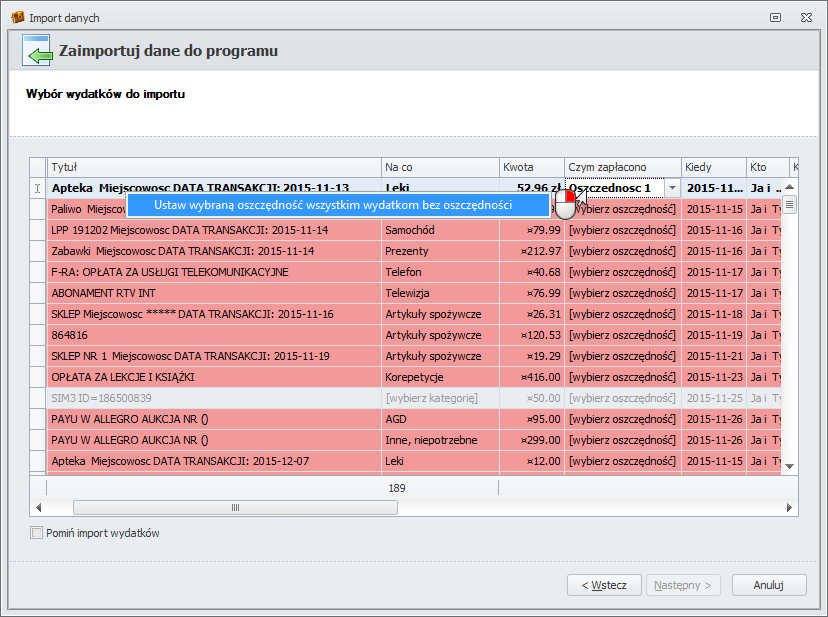Click the row edit indicator beside Apteka row
Screen dimensions: 828x617
(37, 188)
